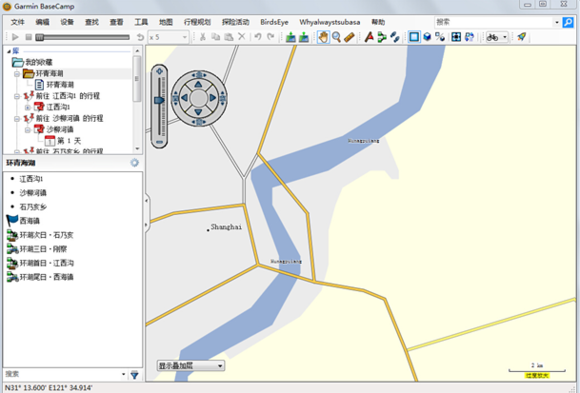Toggle 2D map view button
The height and width of the screenshot is (393, 580).
(x=414, y=37)
